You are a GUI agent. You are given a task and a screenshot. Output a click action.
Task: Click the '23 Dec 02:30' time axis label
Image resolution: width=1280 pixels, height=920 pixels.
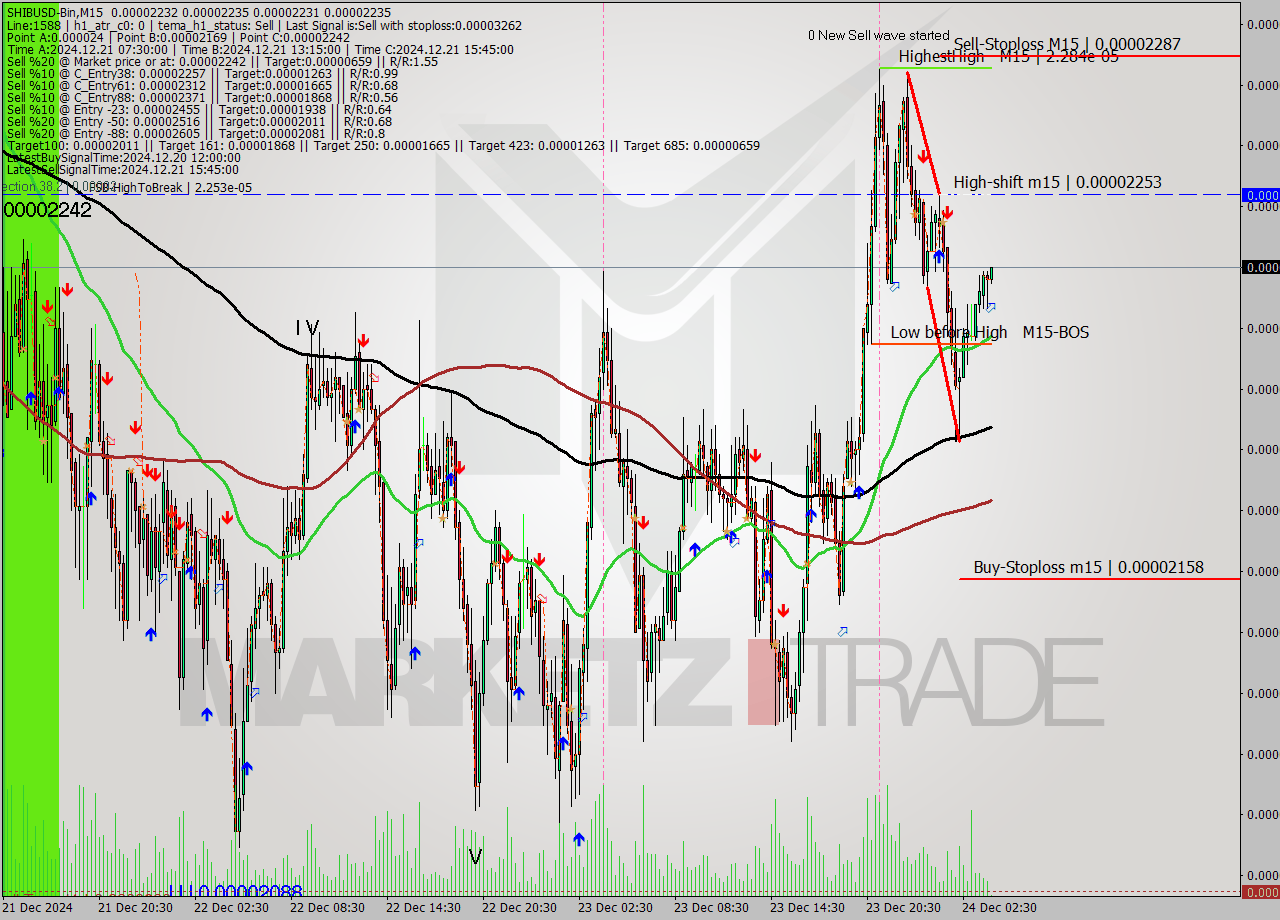(x=615, y=908)
